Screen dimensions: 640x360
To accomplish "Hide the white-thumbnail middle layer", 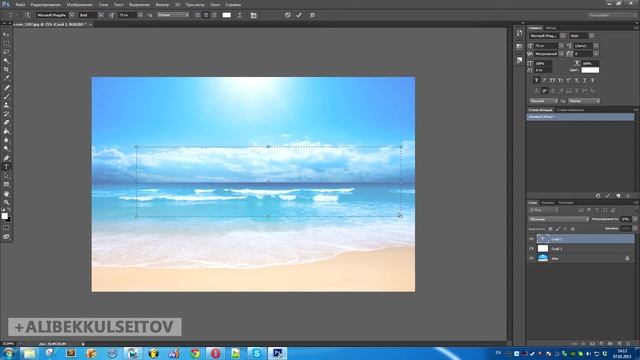I will [x=531, y=249].
